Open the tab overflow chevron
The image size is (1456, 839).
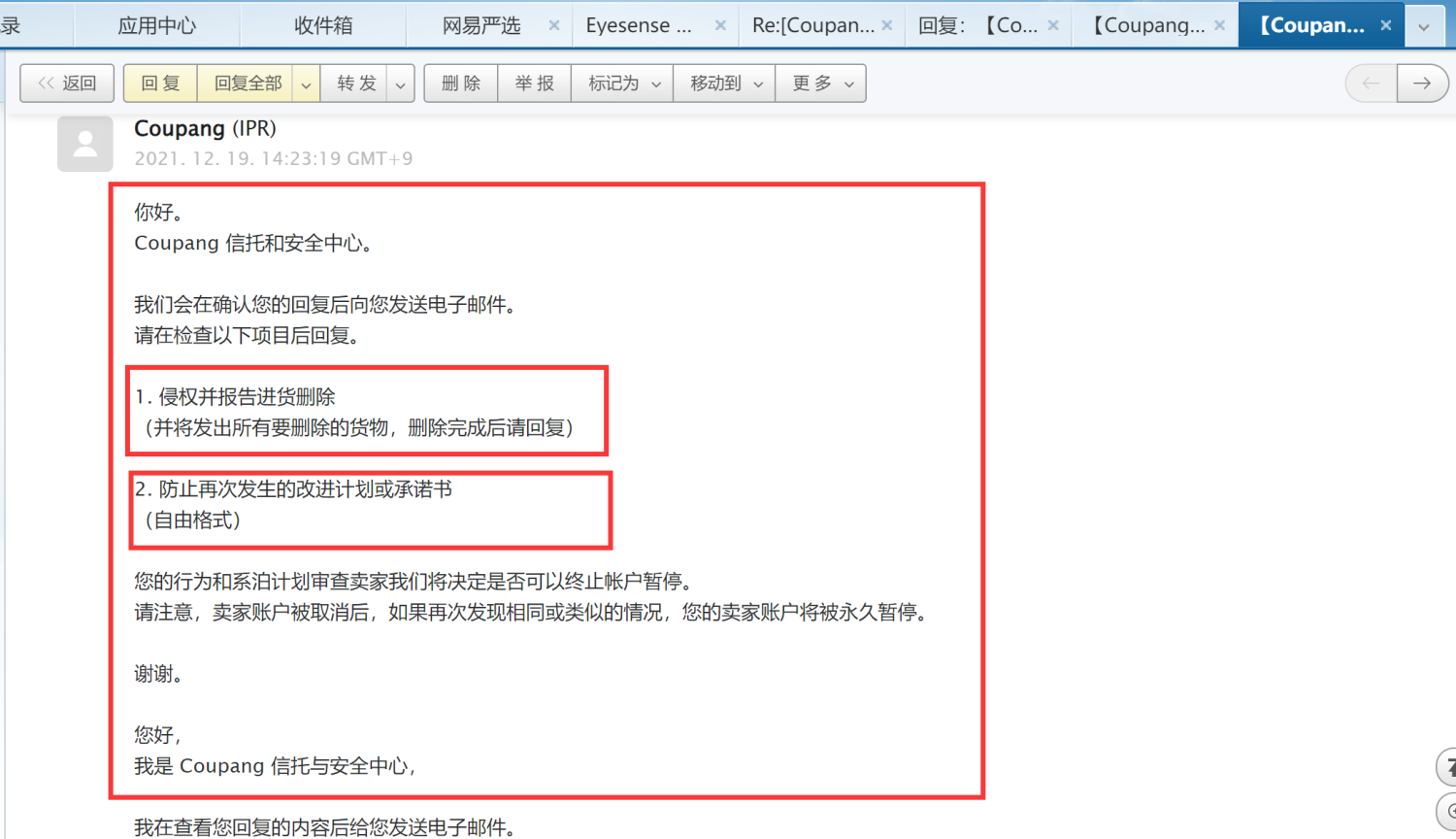click(x=1423, y=24)
